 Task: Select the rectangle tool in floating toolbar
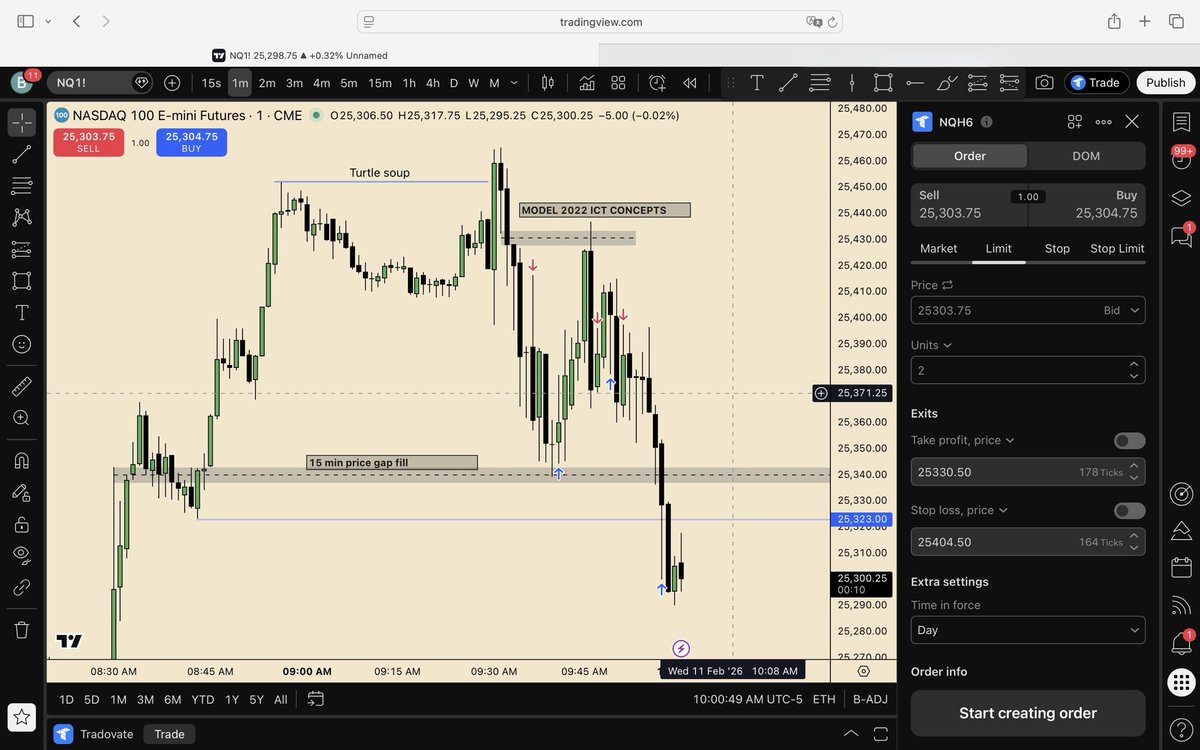[883, 83]
